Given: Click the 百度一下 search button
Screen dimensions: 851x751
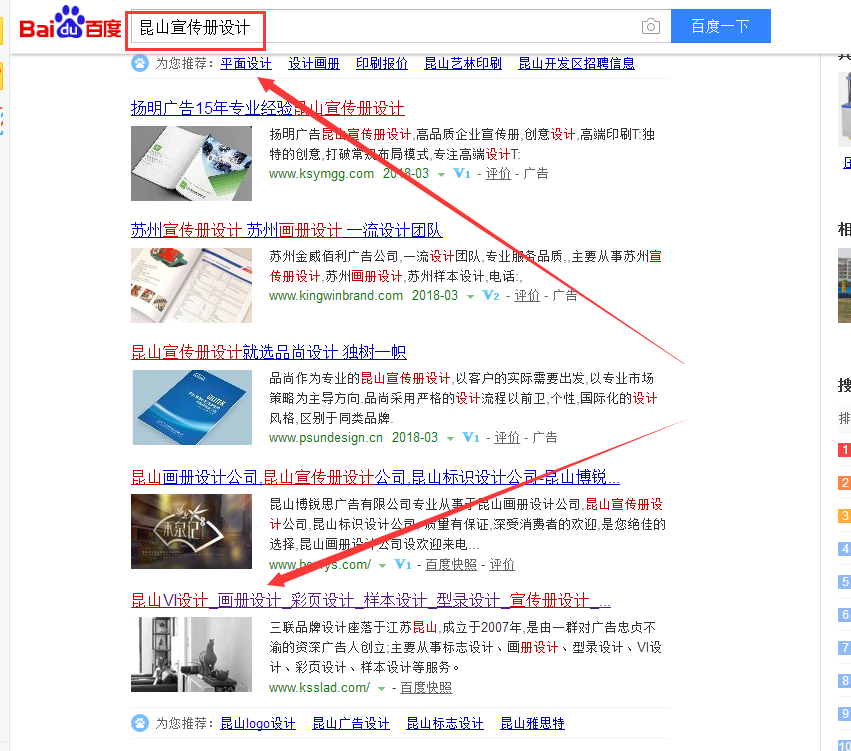Looking at the screenshot, I should point(721,26).
